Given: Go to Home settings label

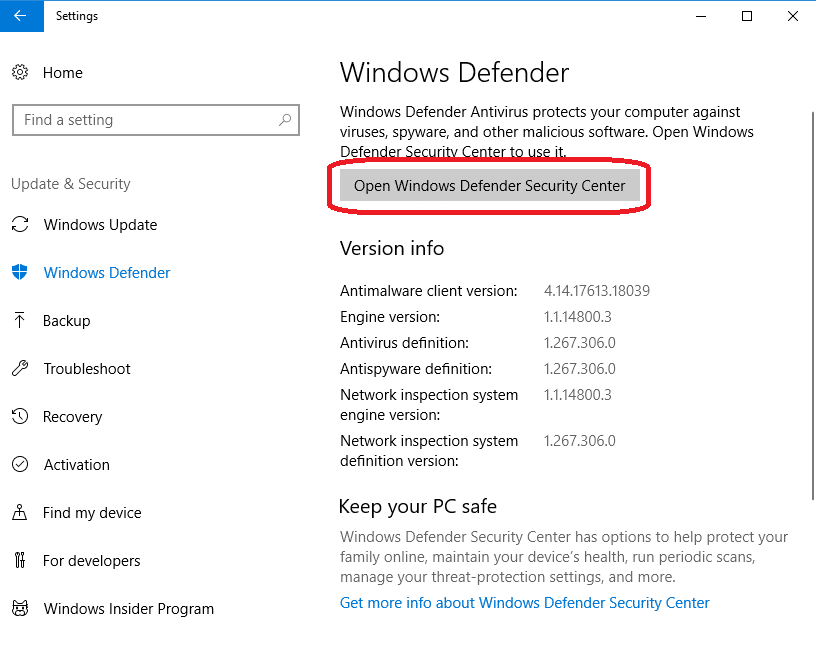Looking at the screenshot, I should coord(62,73).
